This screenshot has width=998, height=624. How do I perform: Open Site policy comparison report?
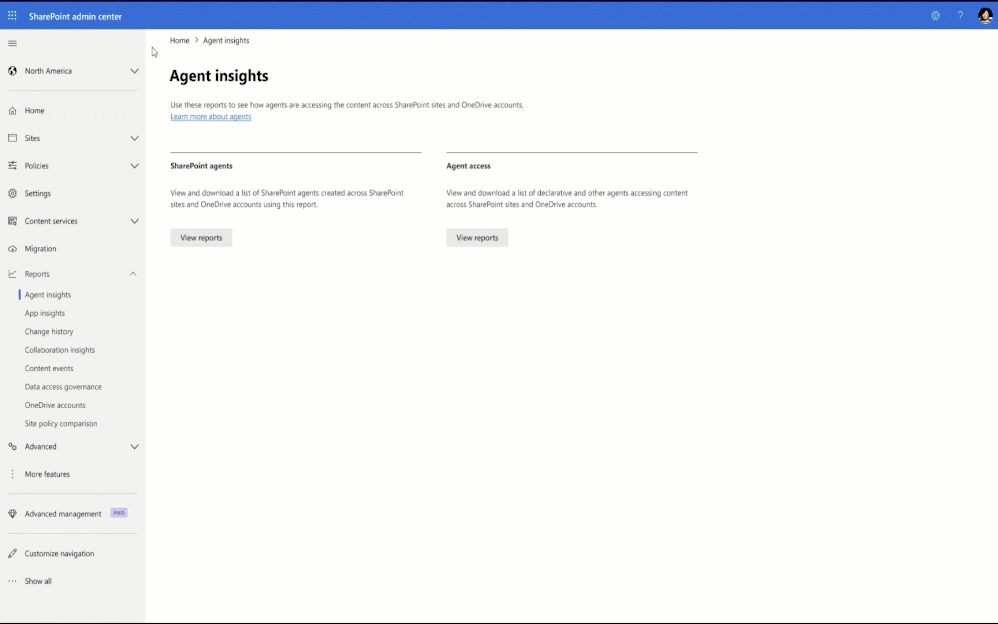(61, 423)
